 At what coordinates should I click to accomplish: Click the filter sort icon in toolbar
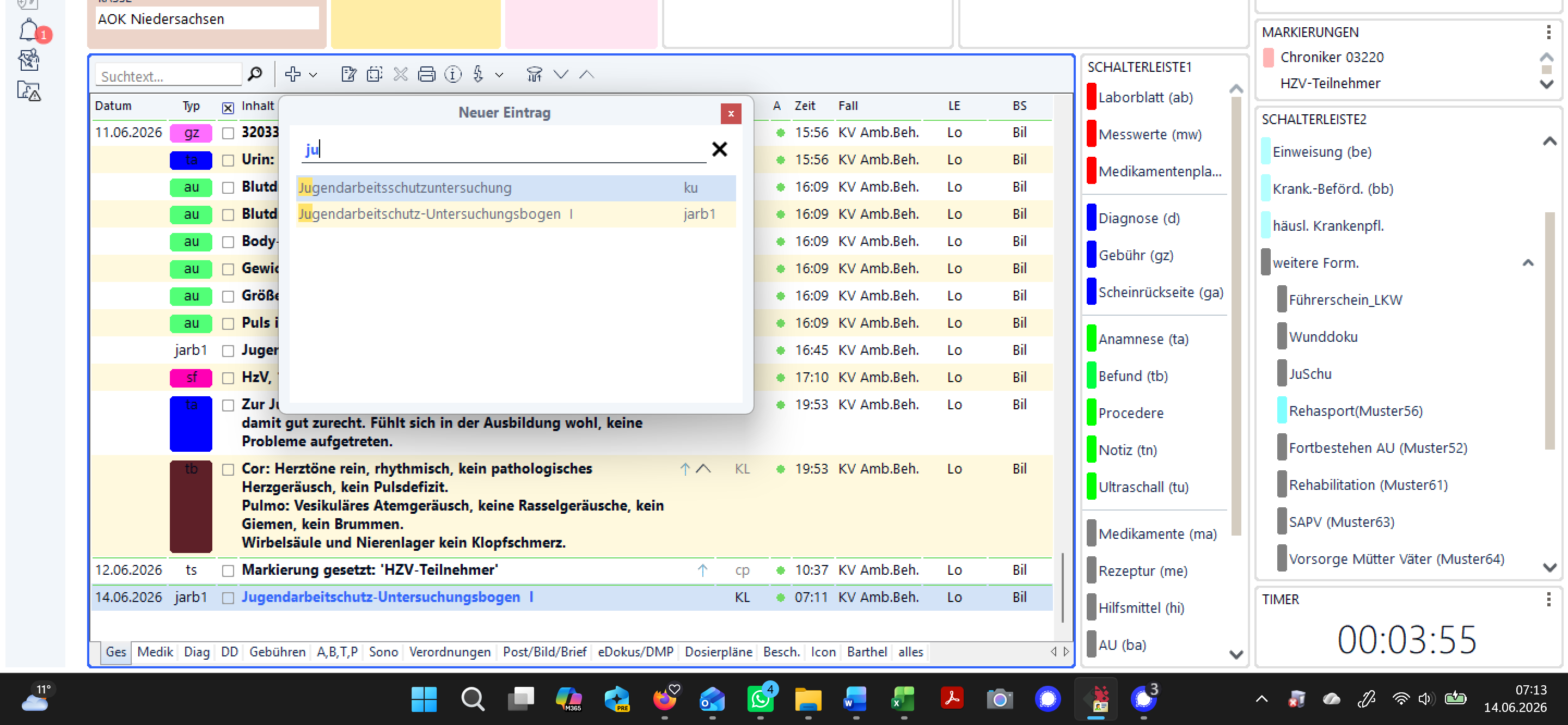click(x=534, y=74)
